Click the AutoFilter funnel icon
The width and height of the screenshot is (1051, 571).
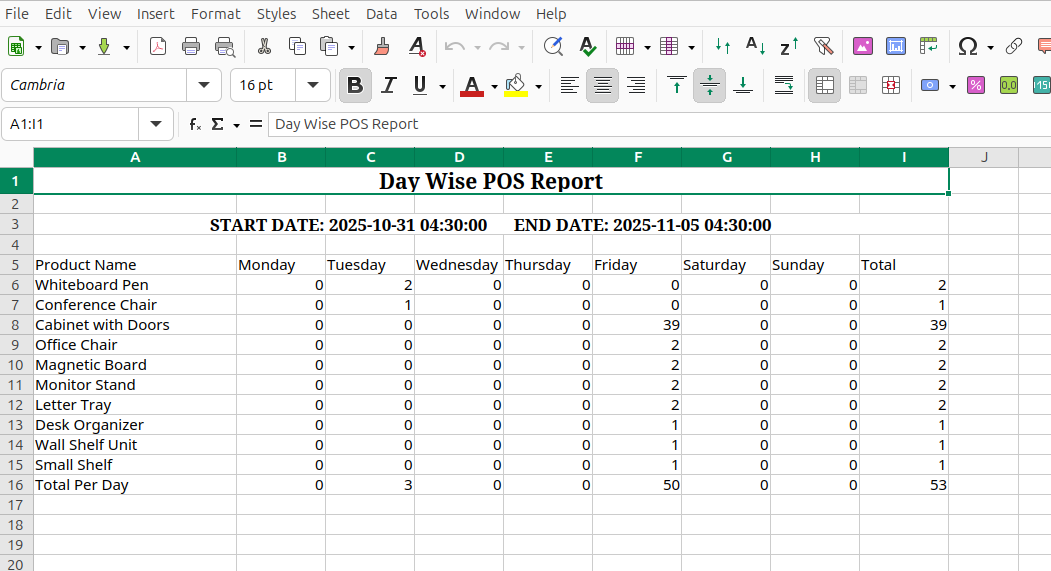(824, 47)
